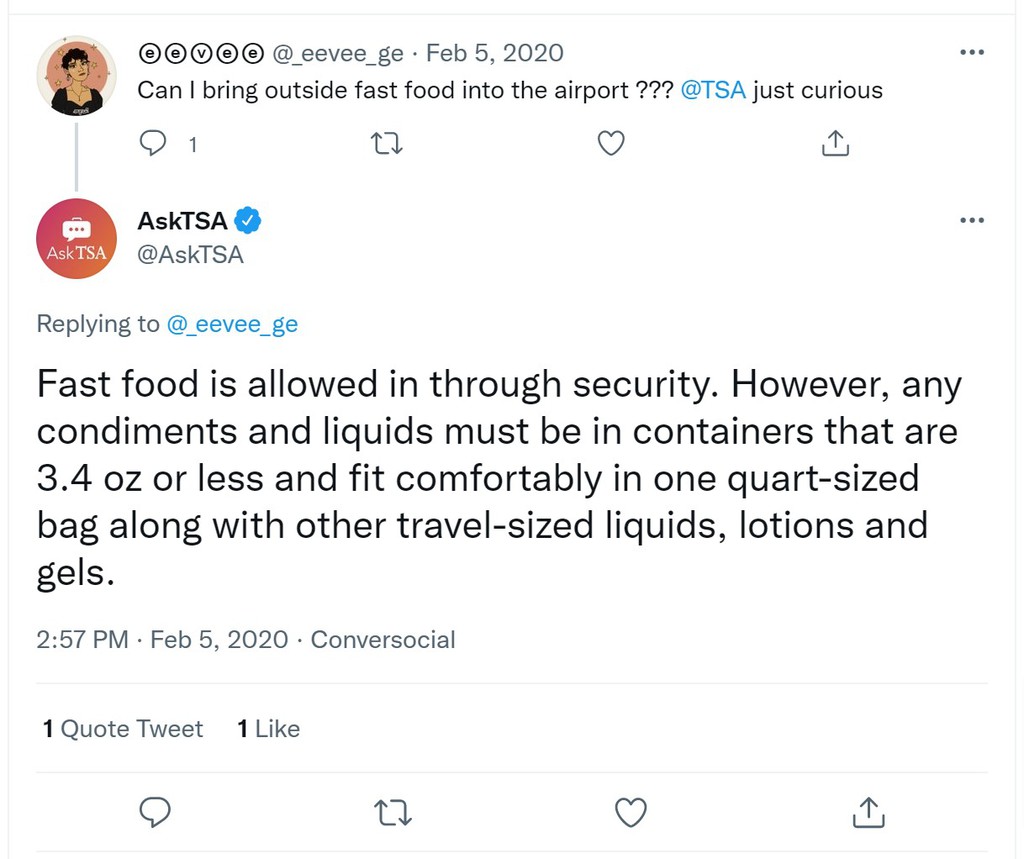Share the top tweet

coord(835,143)
